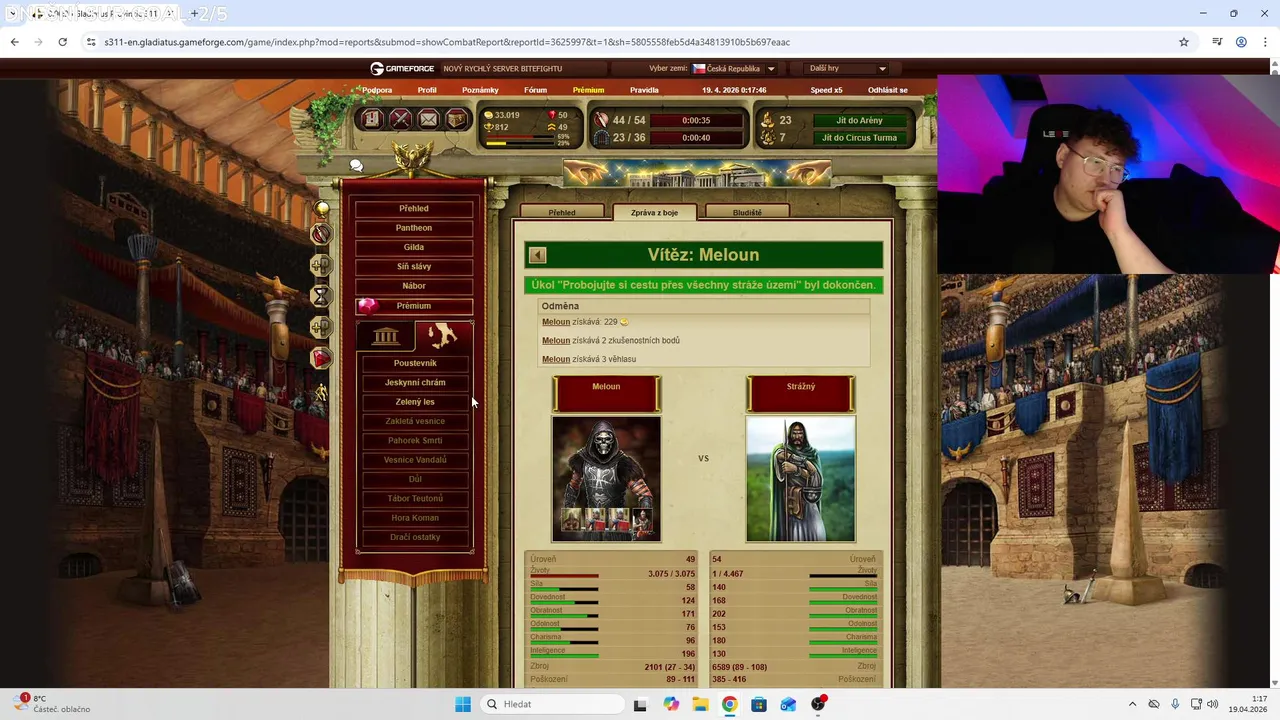Open Prémium button with the ruby
The height and width of the screenshot is (720, 1280).
[x=414, y=306]
